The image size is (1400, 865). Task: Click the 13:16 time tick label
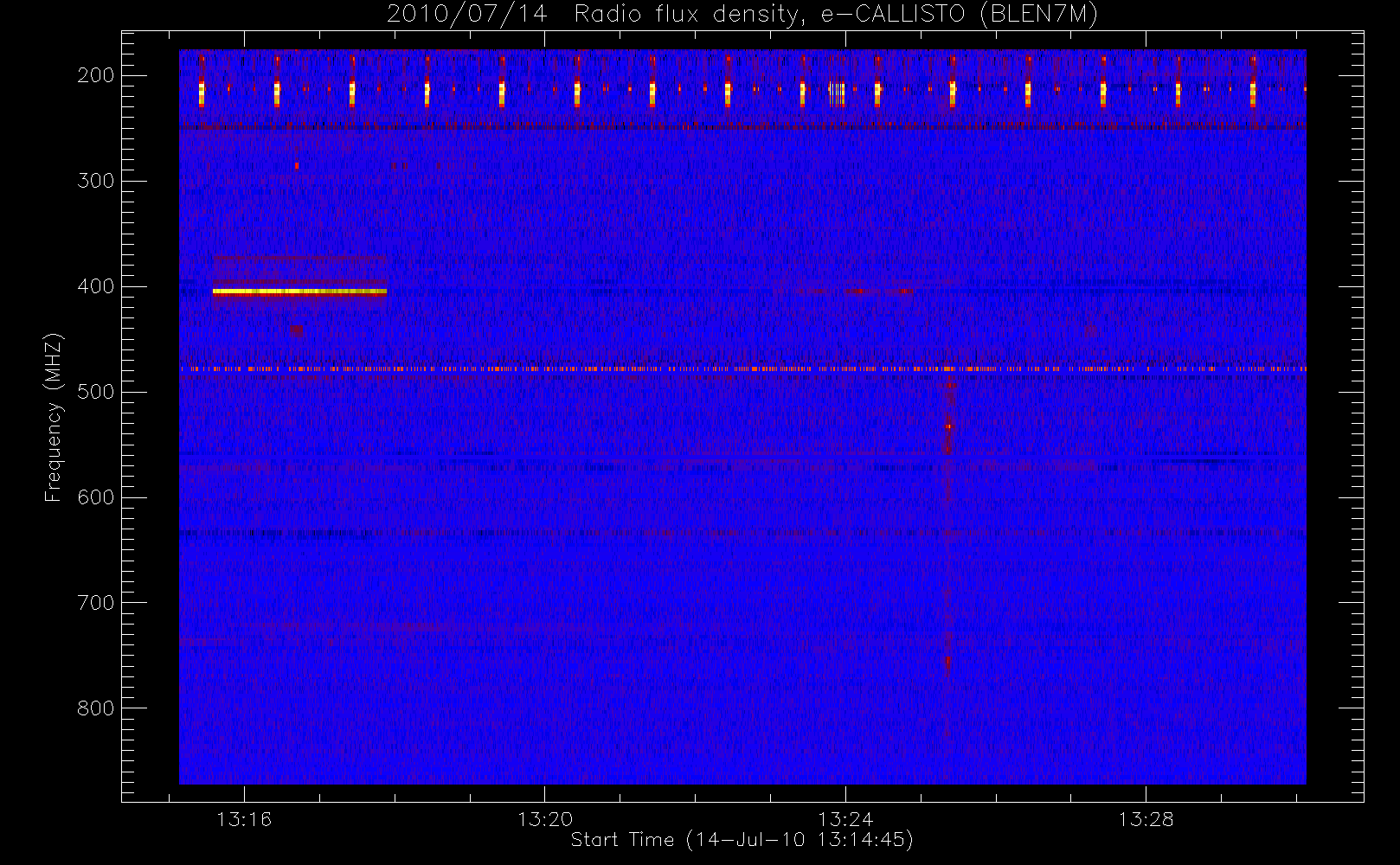coord(244,819)
